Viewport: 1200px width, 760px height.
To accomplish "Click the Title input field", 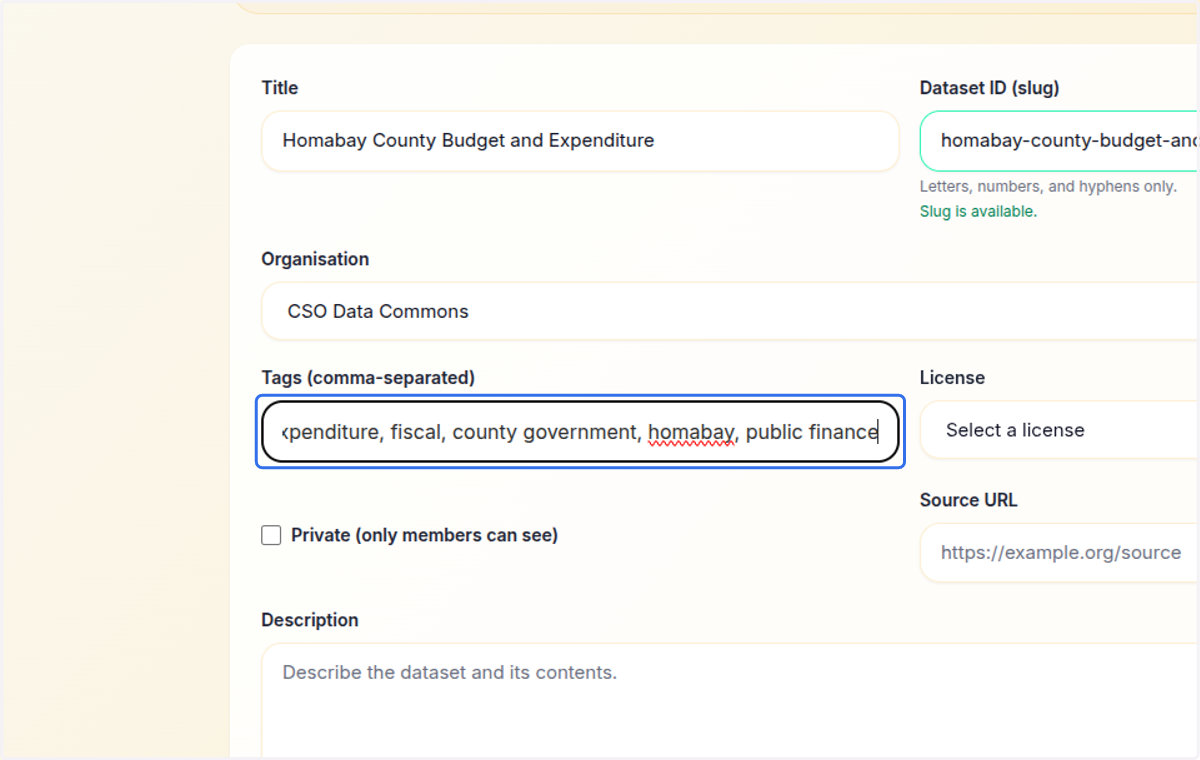I will [580, 141].
